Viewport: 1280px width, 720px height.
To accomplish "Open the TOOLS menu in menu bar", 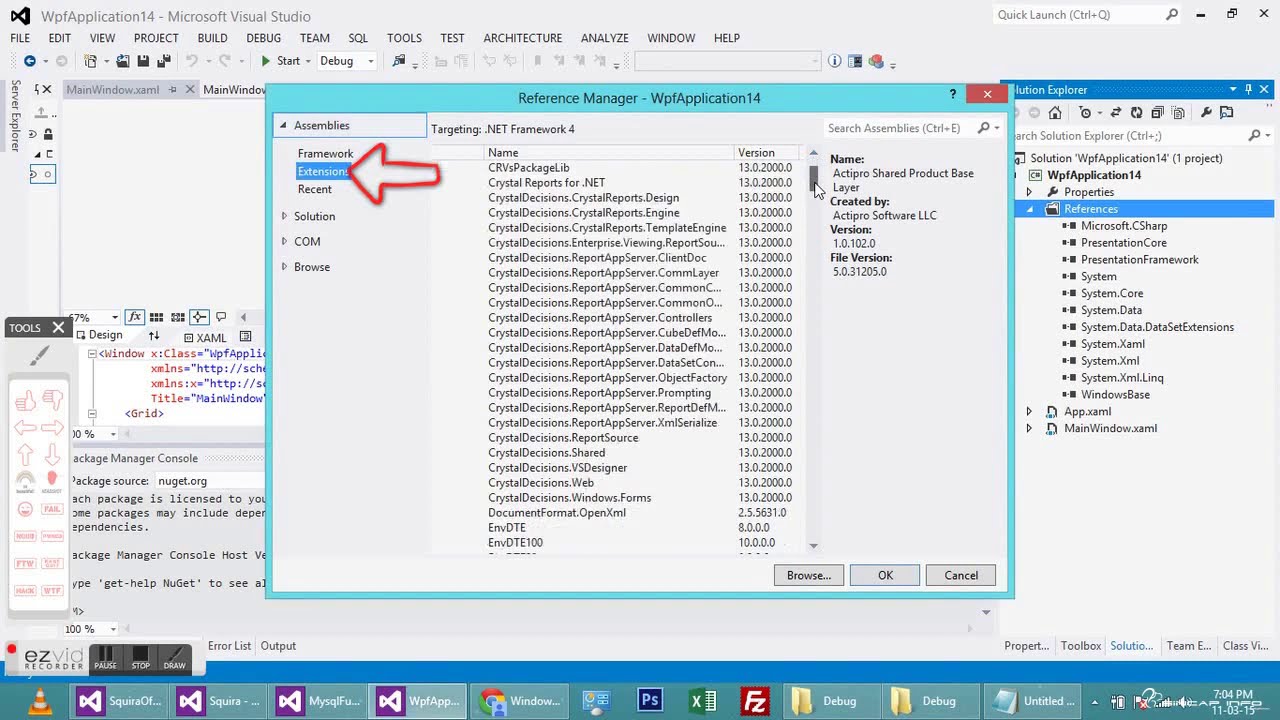I will point(404,38).
